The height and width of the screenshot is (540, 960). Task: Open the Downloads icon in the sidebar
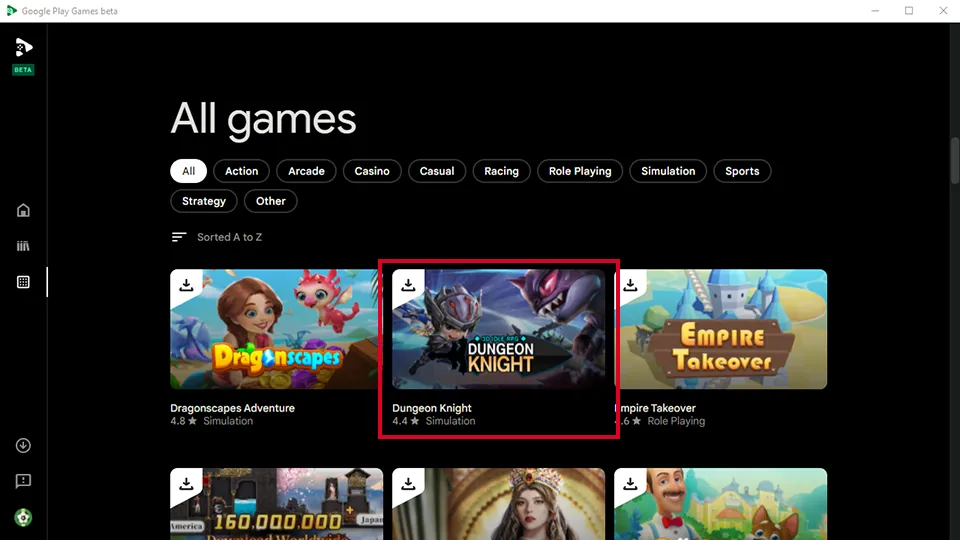tap(23, 446)
